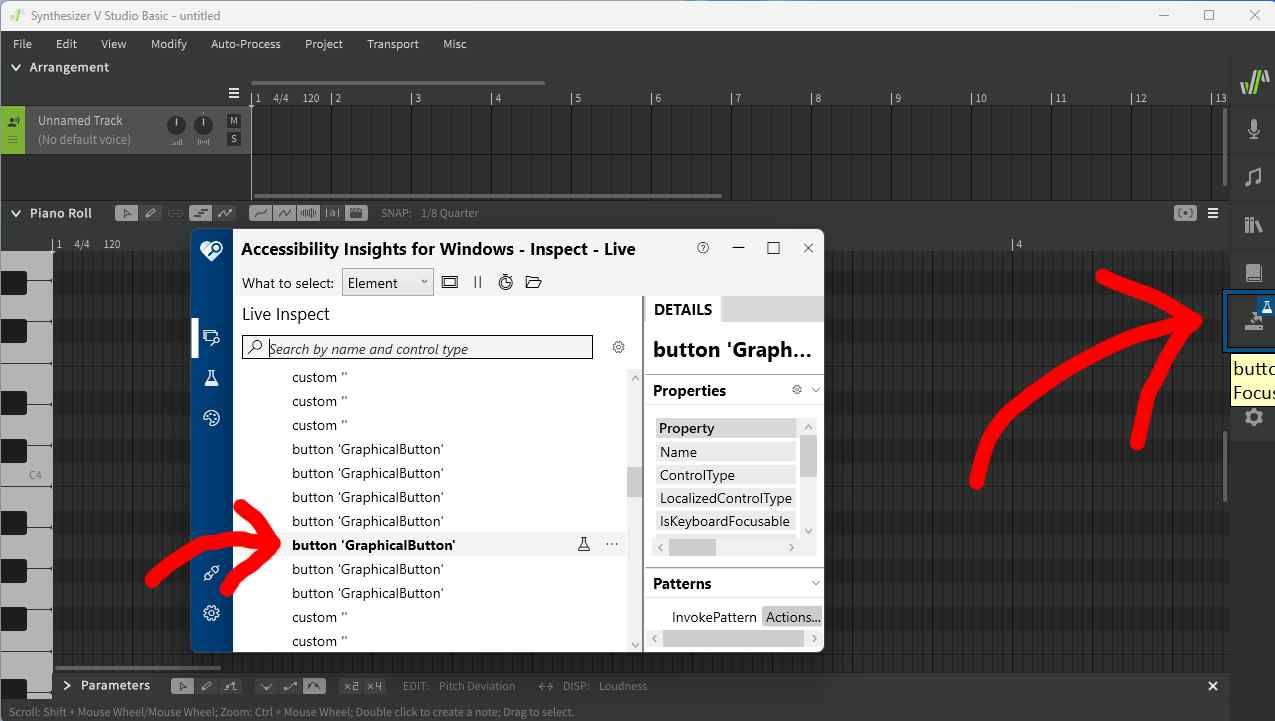Solo the Unnamed Track
1275x721 pixels.
click(x=234, y=139)
